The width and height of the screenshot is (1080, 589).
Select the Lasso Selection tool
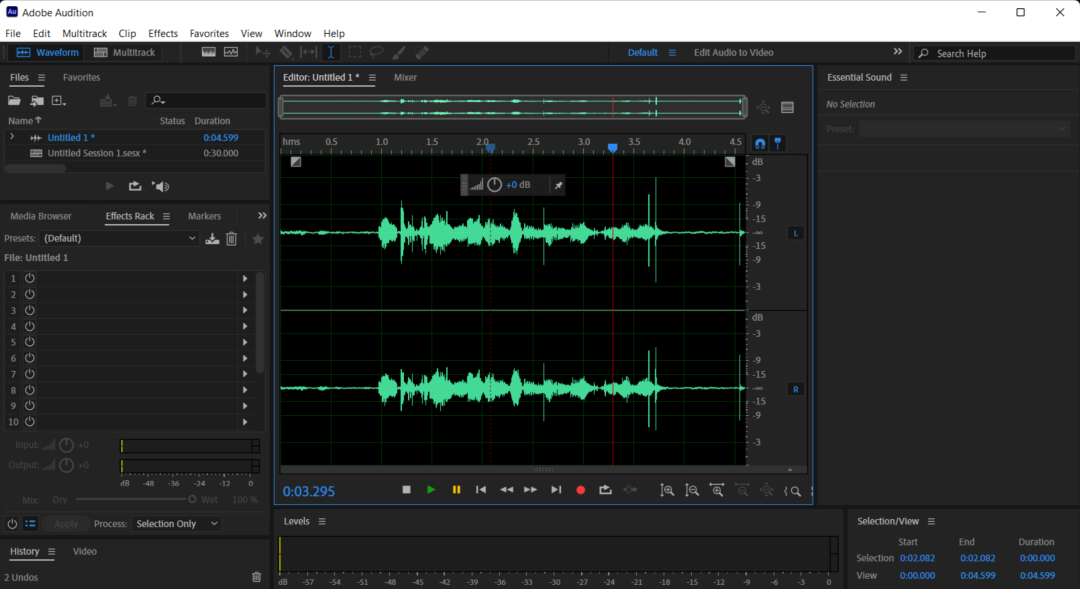click(x=376, y=52)
